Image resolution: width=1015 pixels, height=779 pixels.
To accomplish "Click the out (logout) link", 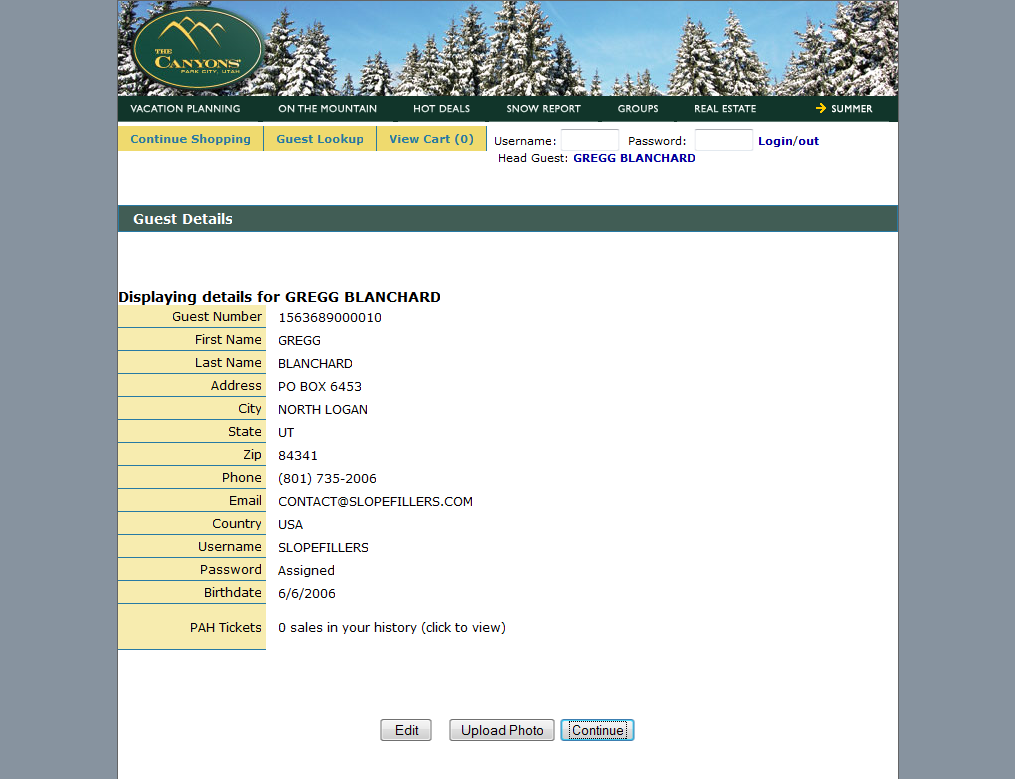I will pos(808,141).
